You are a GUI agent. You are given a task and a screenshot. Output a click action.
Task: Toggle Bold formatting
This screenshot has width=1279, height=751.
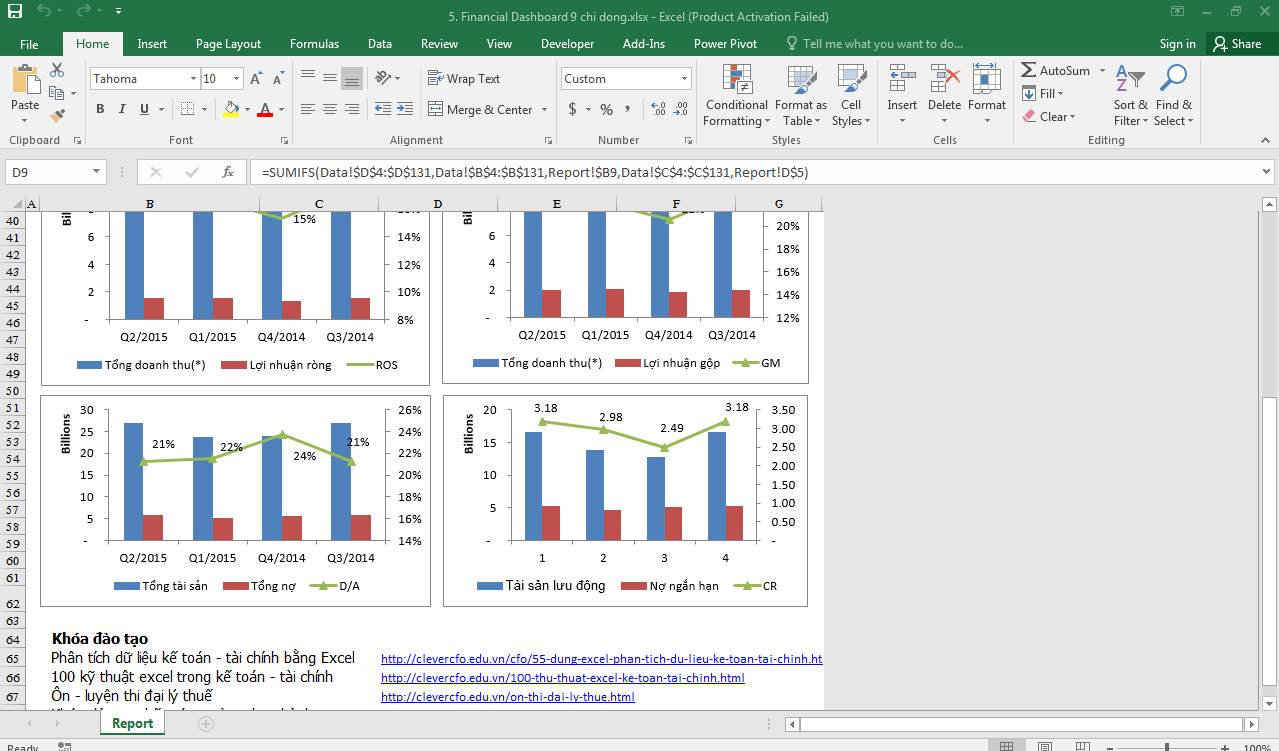[x=100, y=109]
